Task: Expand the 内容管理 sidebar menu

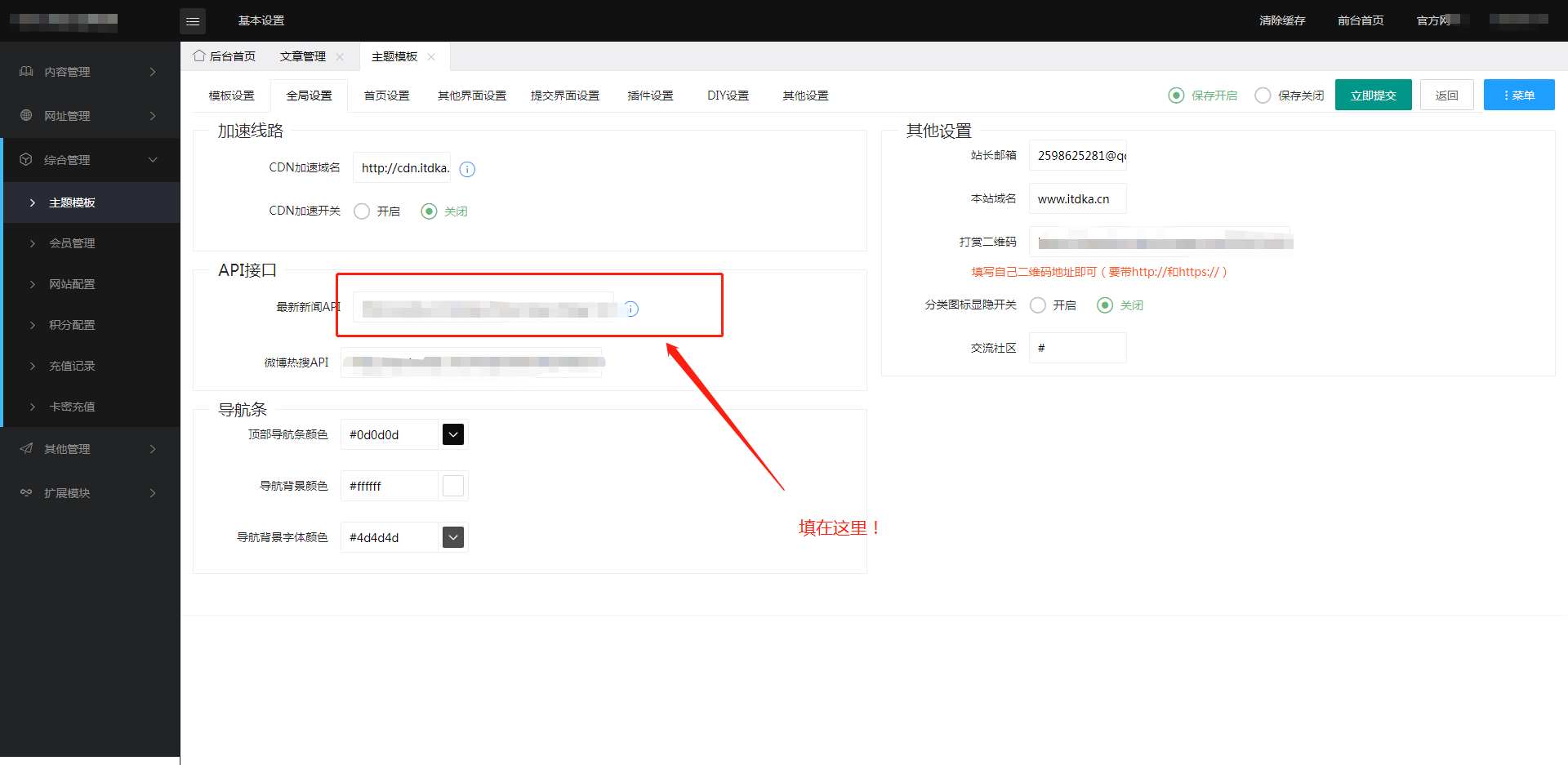Action: pyautogui.click(x=90, y=72)
